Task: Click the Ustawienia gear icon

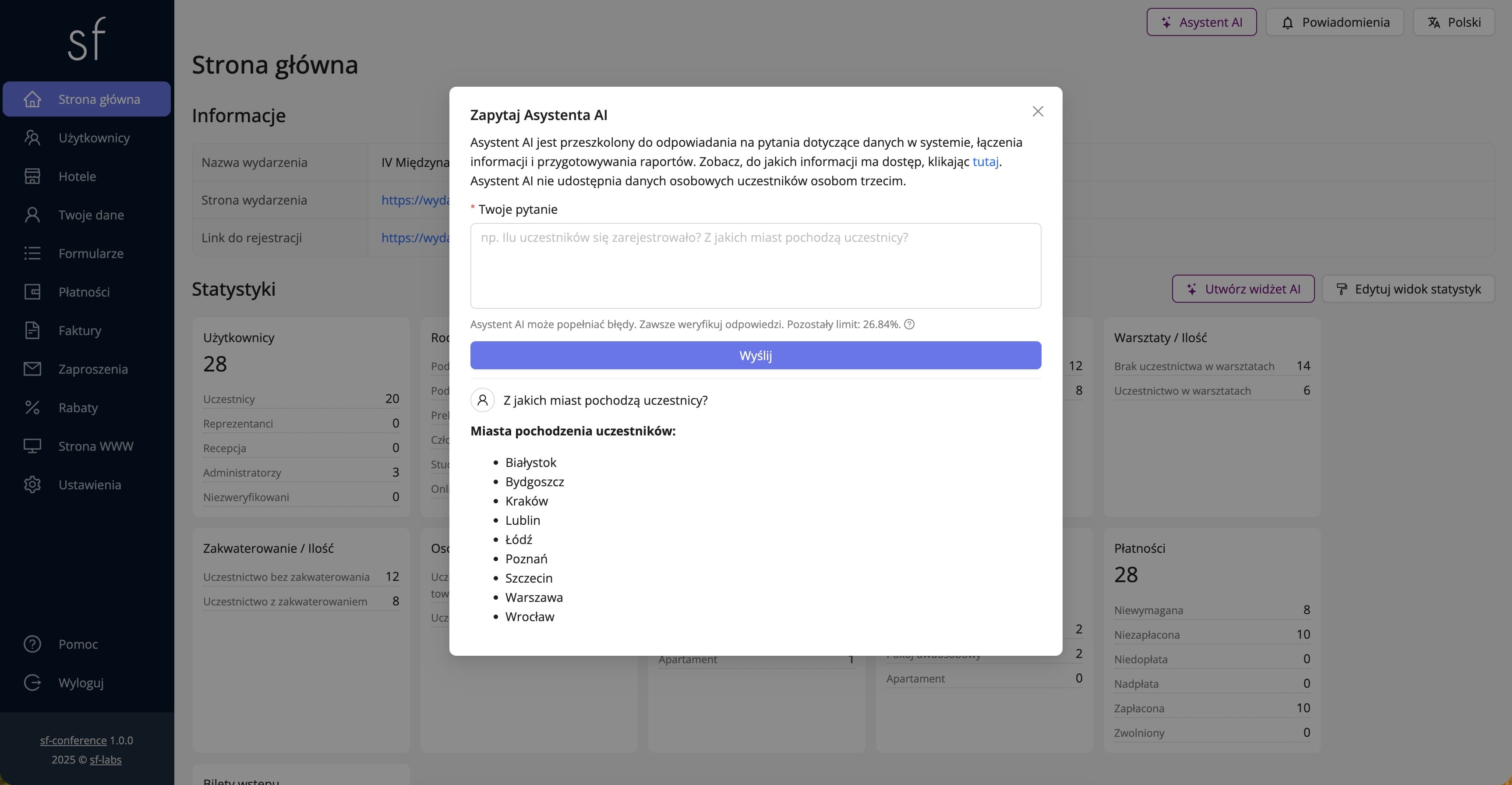Action: click(32, 484)
